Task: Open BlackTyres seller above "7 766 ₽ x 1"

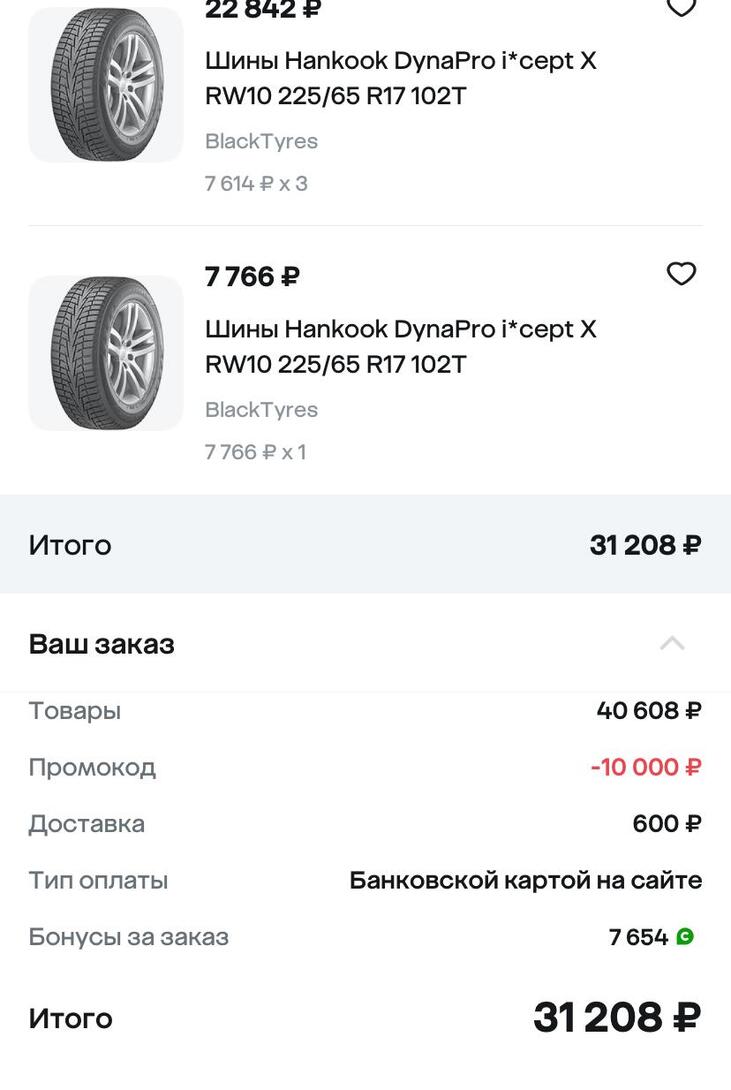Action: (x=261, y=409)
